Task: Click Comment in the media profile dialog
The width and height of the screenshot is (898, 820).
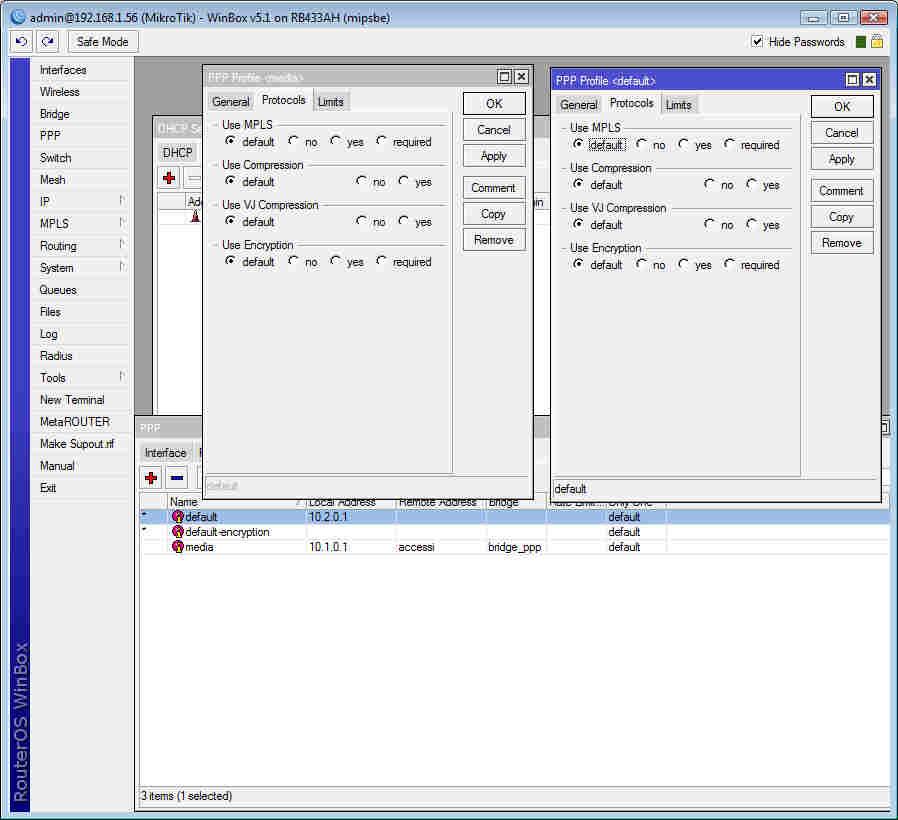Action: tap(494, 187)
